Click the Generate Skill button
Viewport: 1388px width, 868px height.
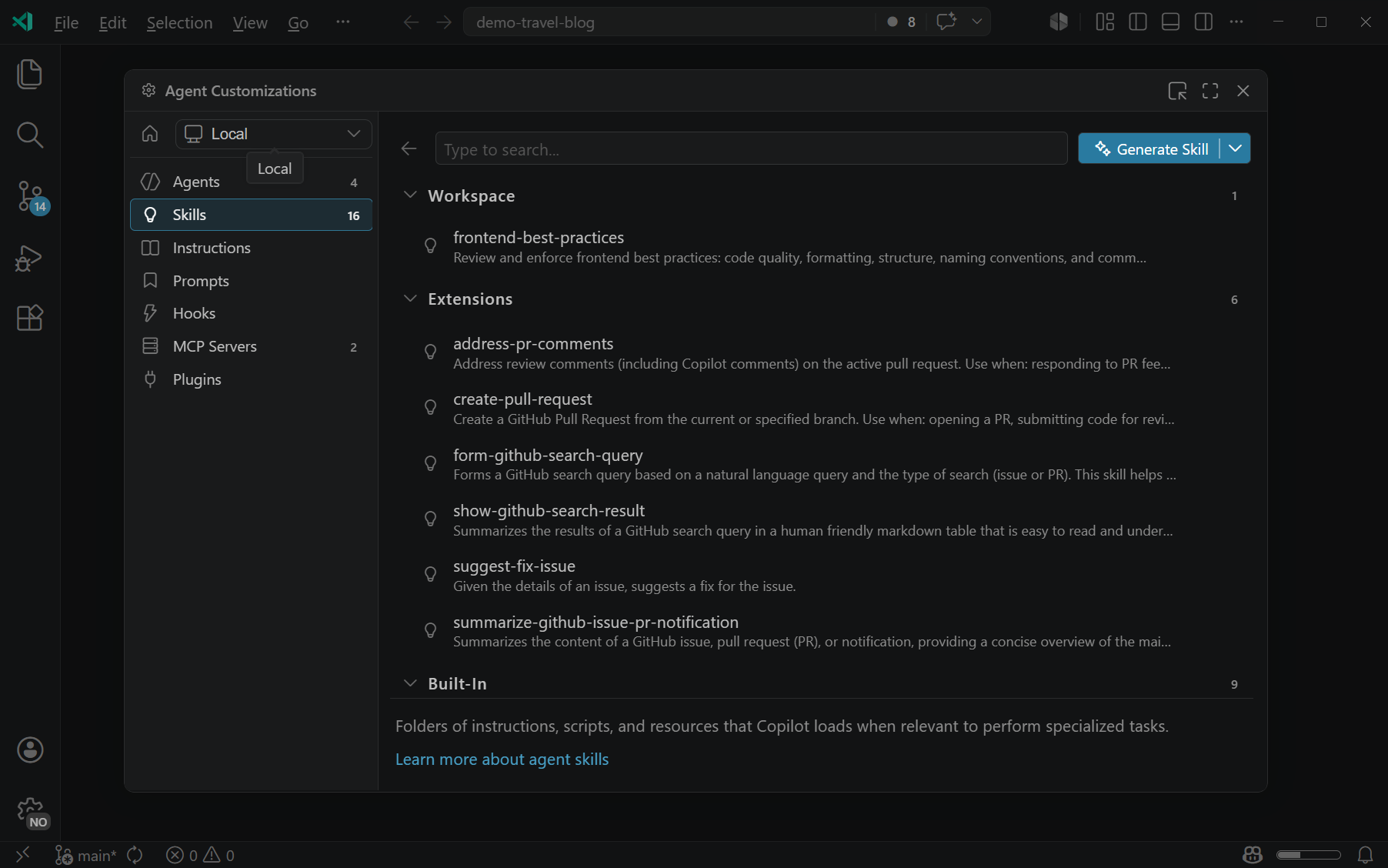click(1152, 148)
